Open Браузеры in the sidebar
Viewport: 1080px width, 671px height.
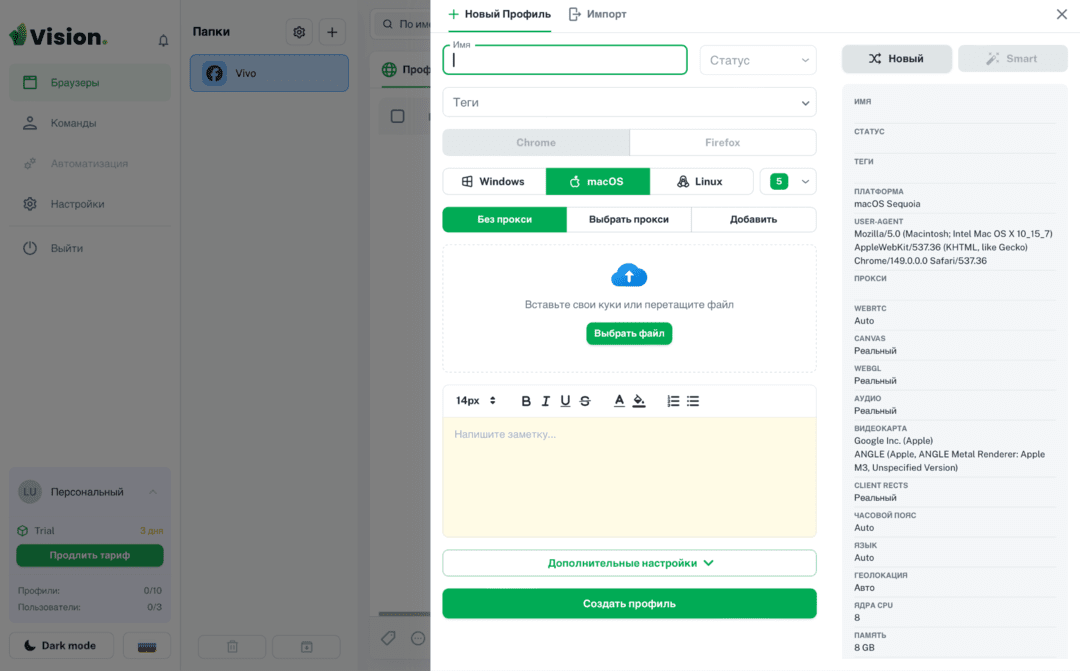click(x=90, y=83)
